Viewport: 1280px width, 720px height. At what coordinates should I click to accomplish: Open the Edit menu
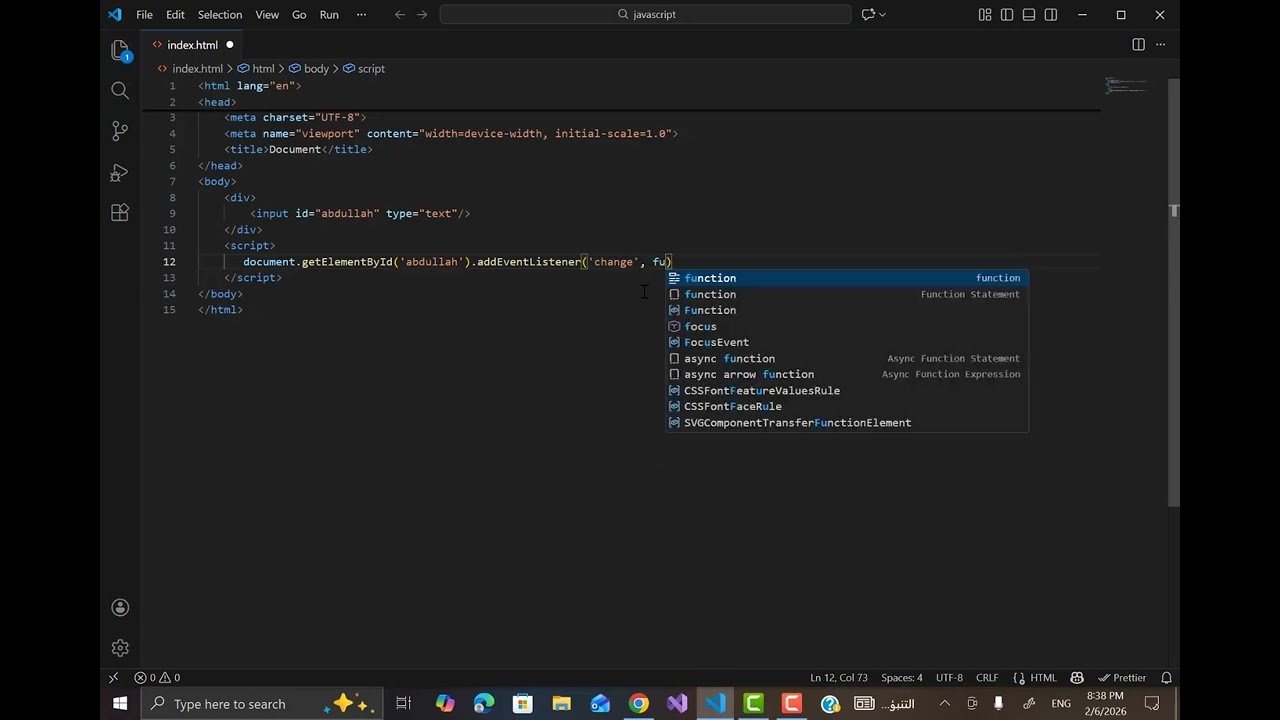(x=175, y=15)
